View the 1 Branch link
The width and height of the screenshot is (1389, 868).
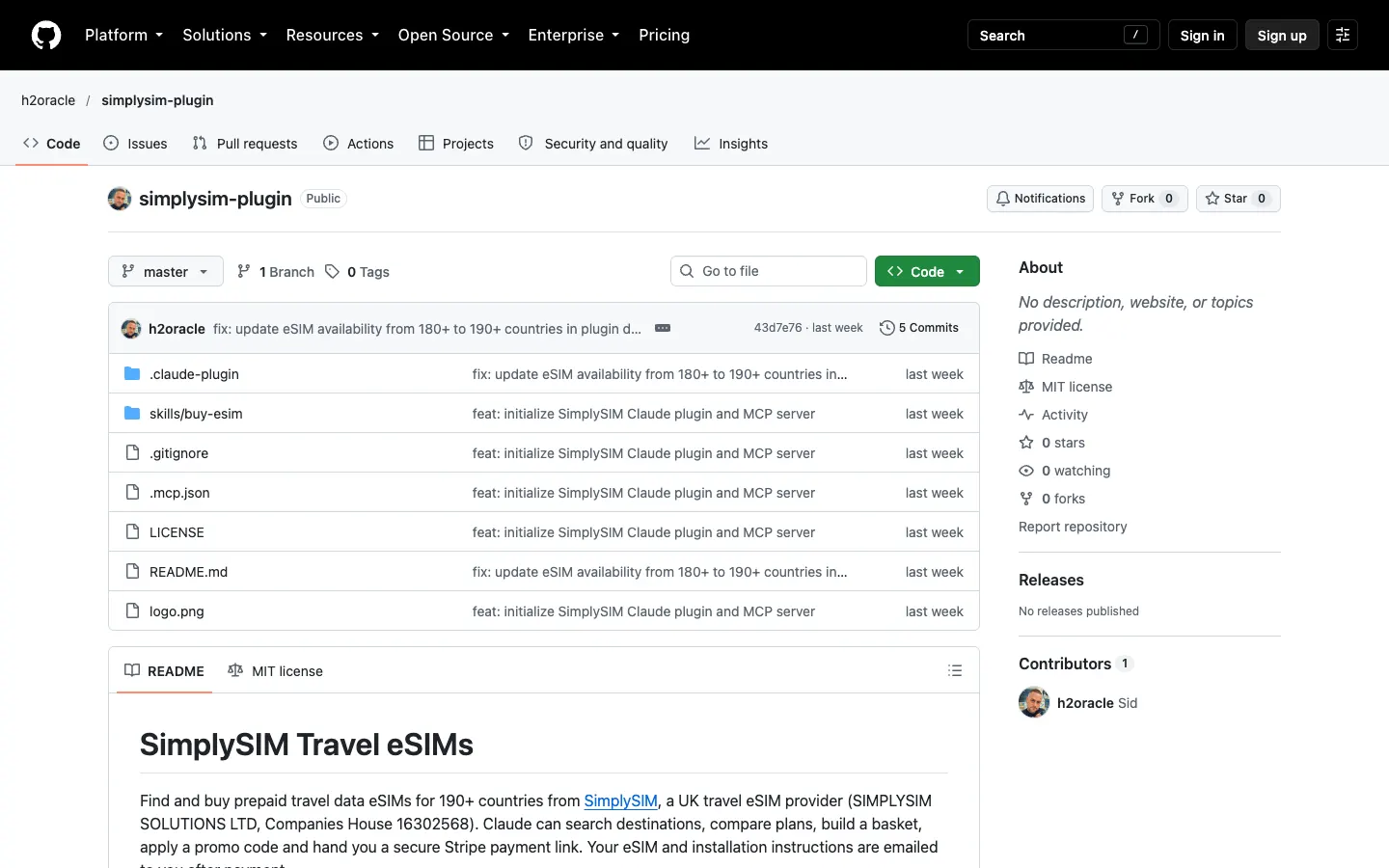276,272
